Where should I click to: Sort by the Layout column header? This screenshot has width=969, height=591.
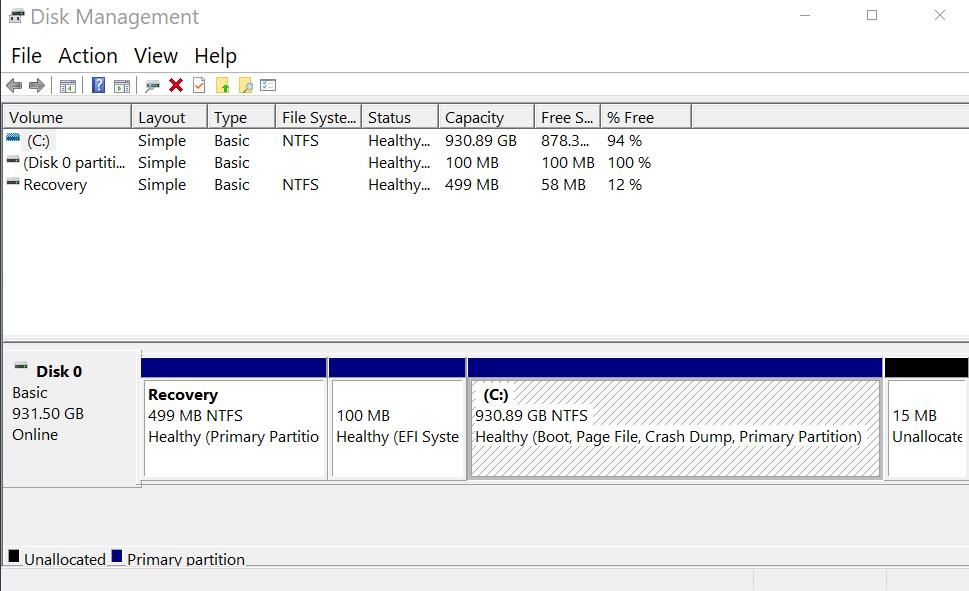point(169,117)
